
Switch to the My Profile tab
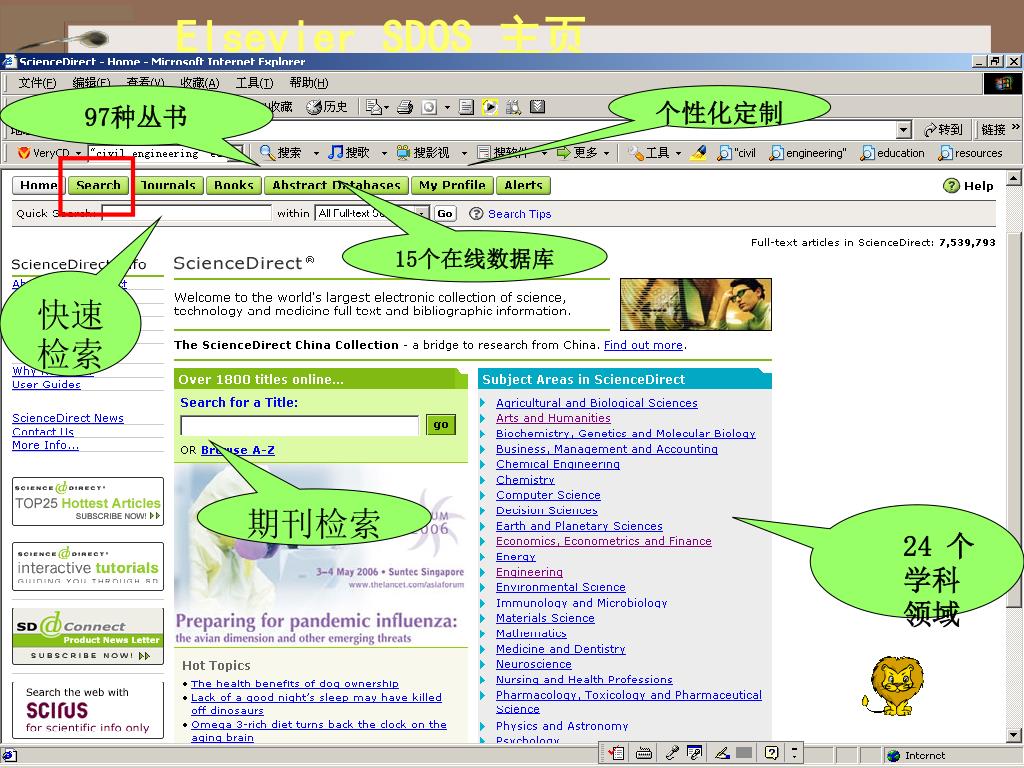coord(452,185)
